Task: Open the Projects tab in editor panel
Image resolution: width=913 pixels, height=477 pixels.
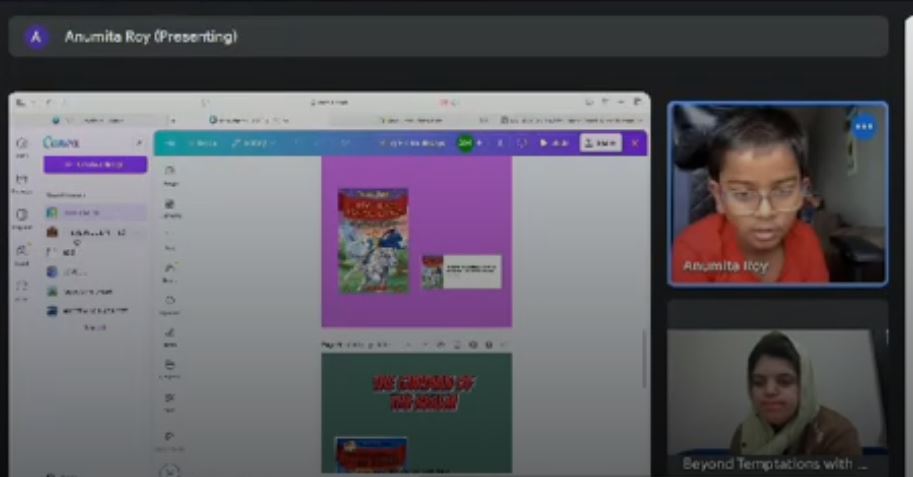Action: click(x=170, y=369)
